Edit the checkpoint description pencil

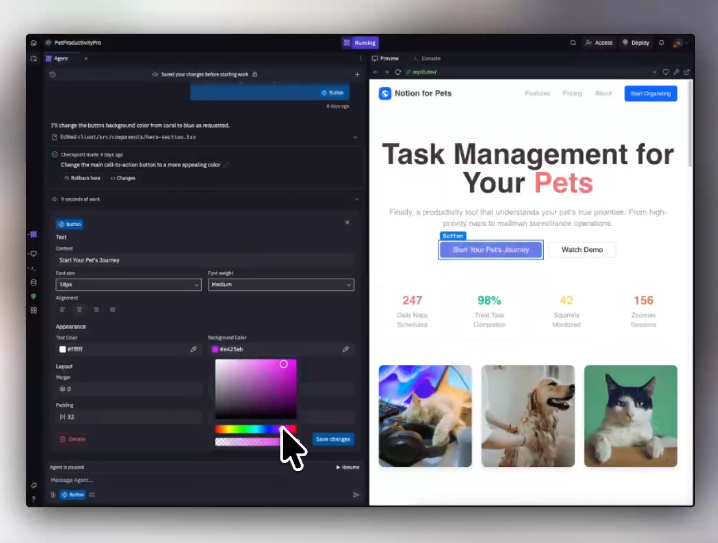point(226,165)
